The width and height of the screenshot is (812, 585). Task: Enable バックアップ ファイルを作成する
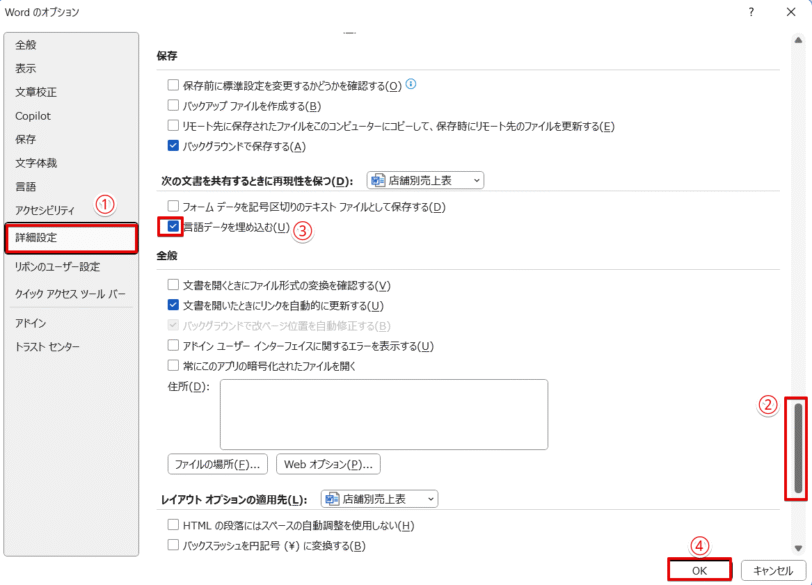coord(171,106)
